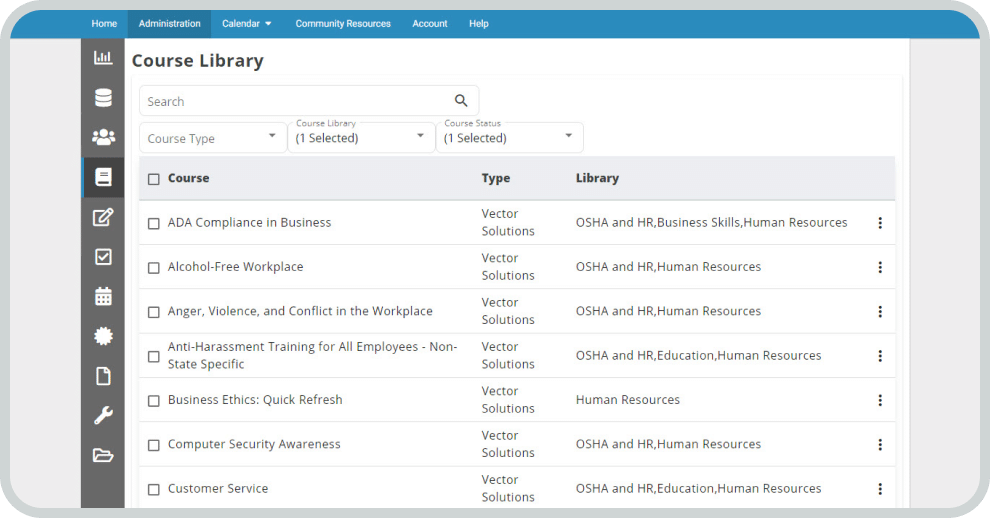Open the Calendar menu in the top bar
Viewport: 990px width, 518px height.
246,24
